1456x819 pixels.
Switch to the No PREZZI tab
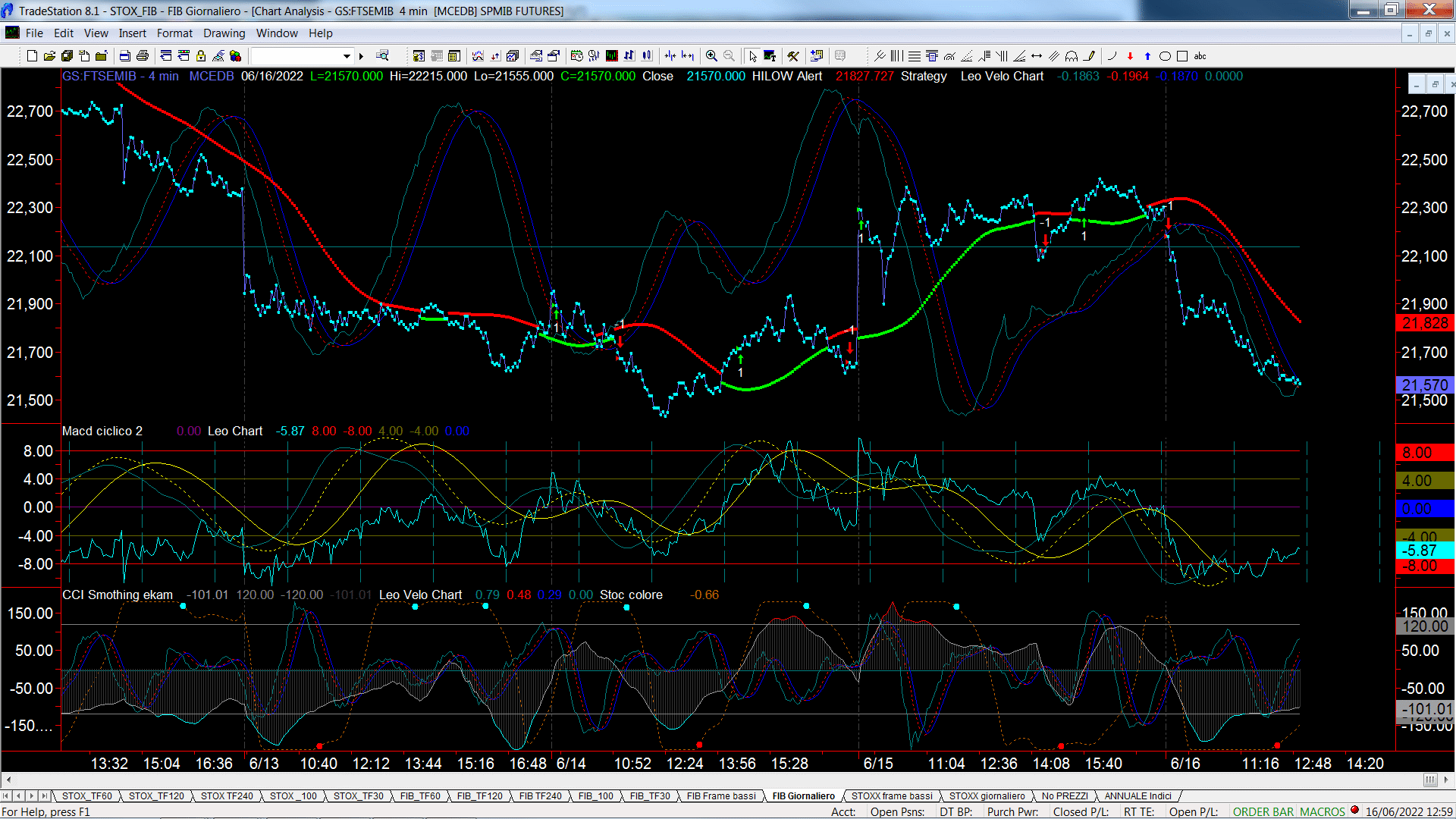[1065, 796]
